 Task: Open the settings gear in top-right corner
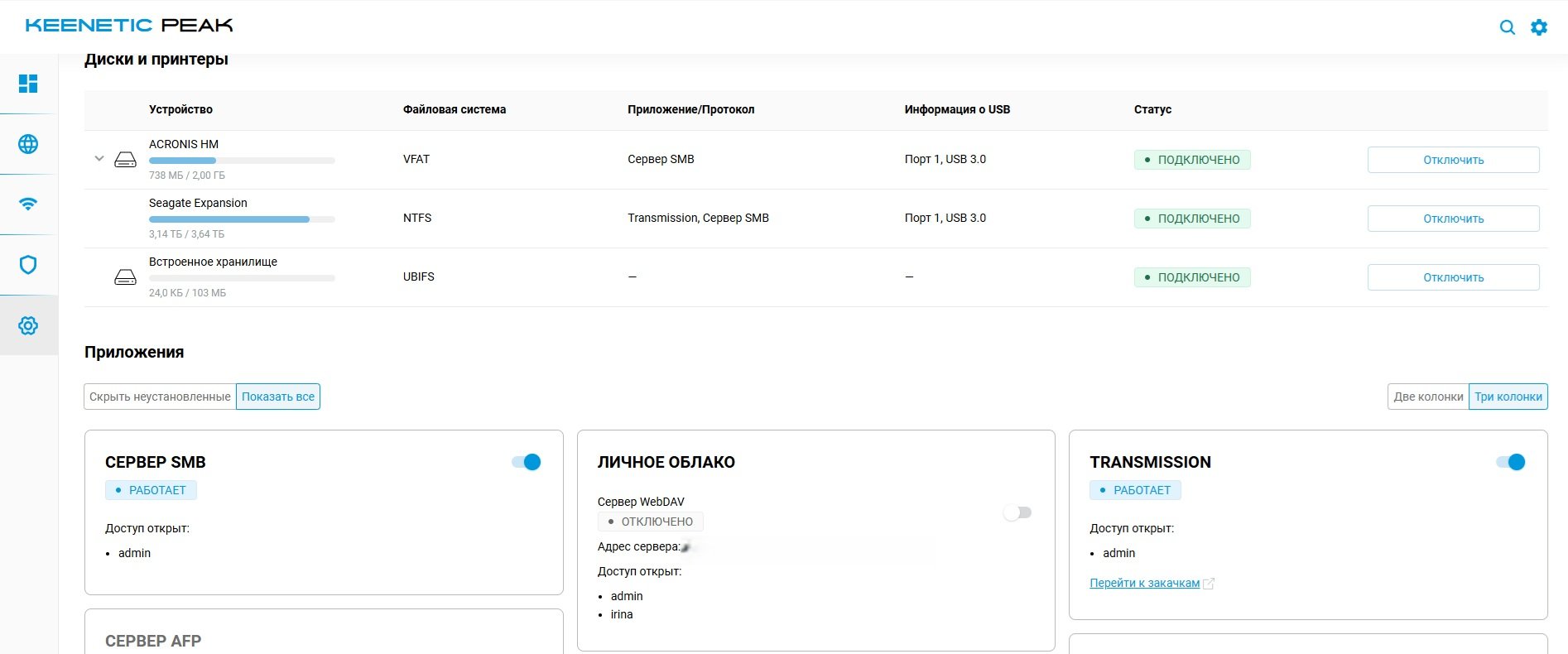point(1538,27)
